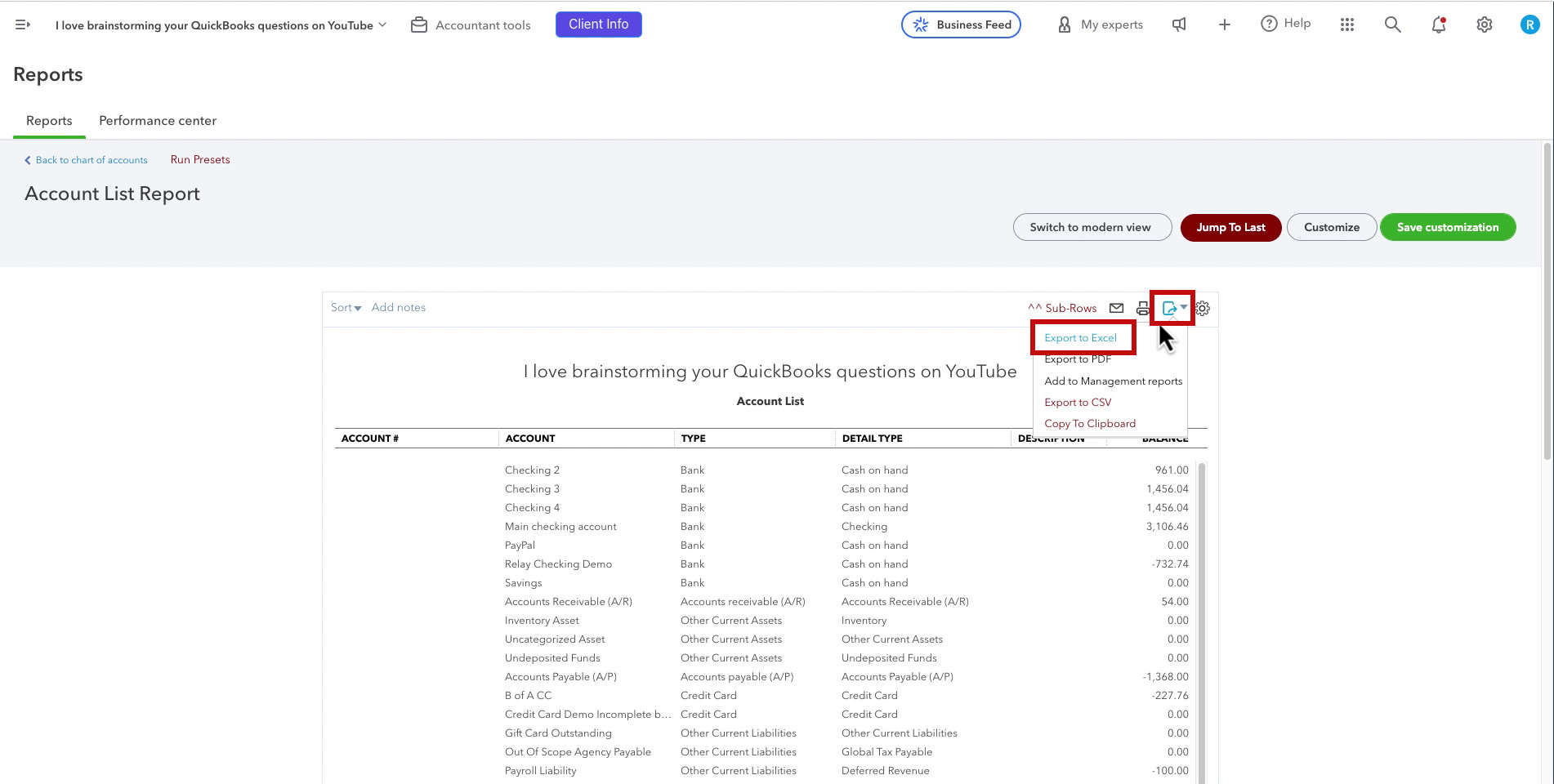Screen dimensions: 1554x784
Task: Click the plus create new icon
Action: (1224, 24)
